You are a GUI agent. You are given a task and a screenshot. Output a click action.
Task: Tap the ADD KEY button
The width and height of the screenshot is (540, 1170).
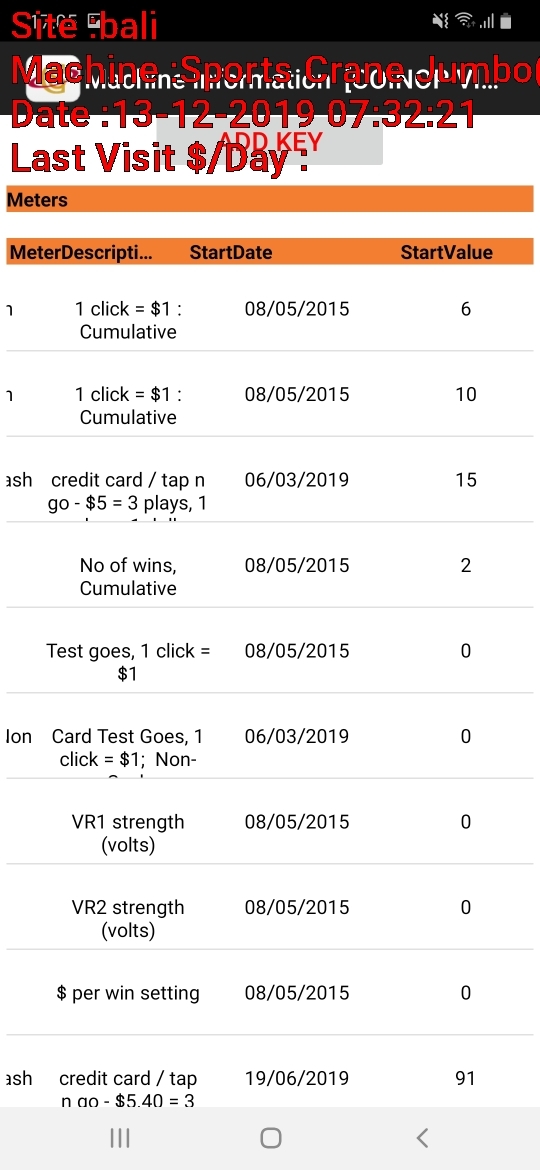click(x=270, y=140)
